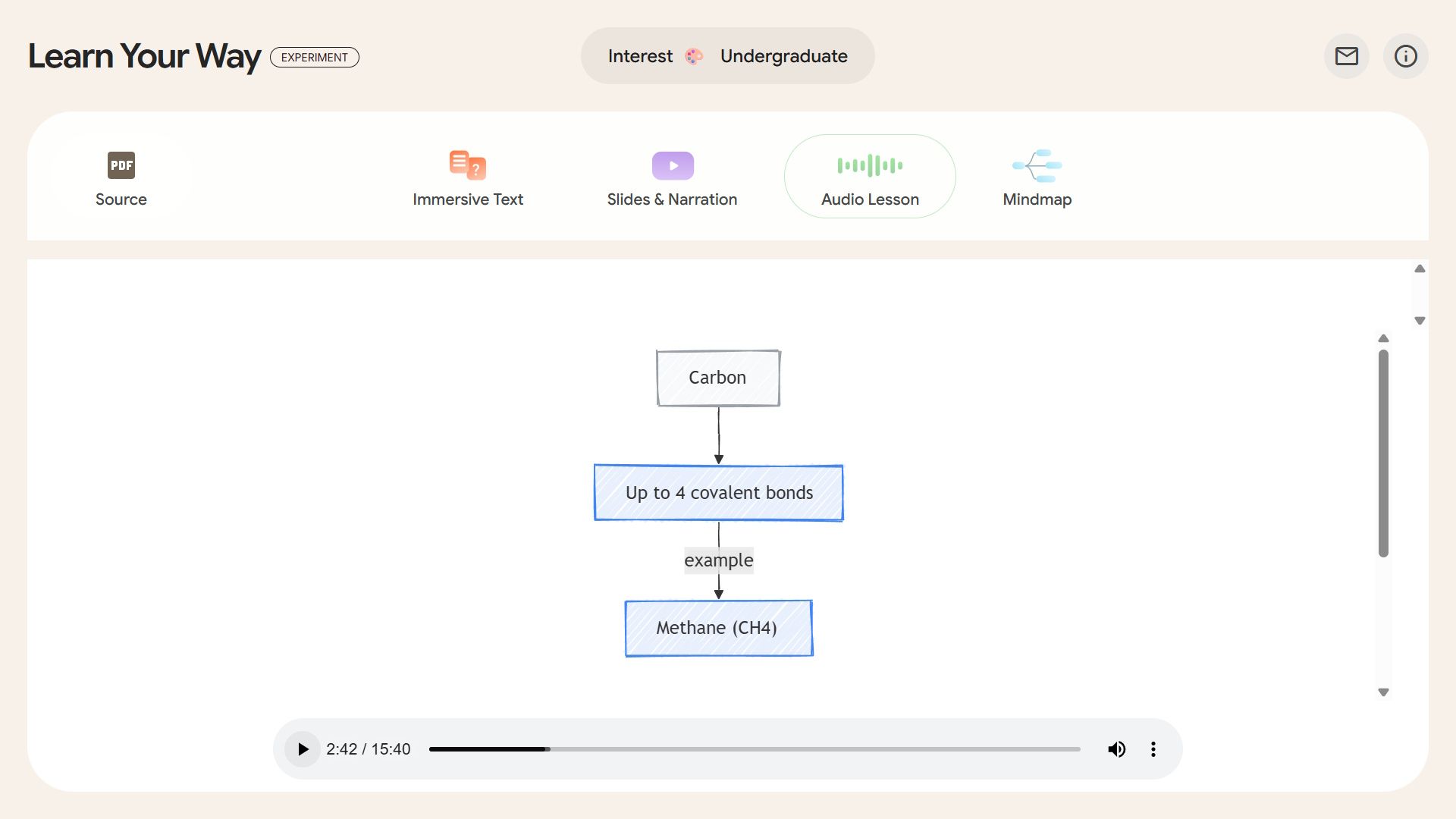
Task: Click the mail feedback icon
Action: tap(1347, 56)
